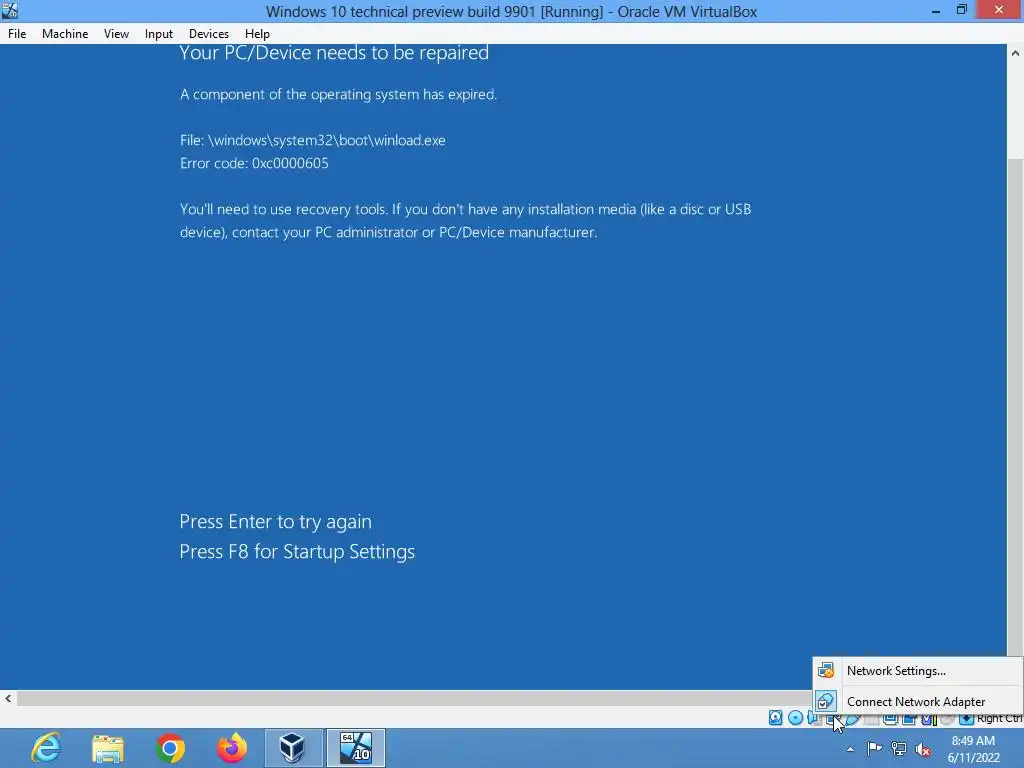Click the winload.exe file path text

pyautogui.click(x=313, y=140)
